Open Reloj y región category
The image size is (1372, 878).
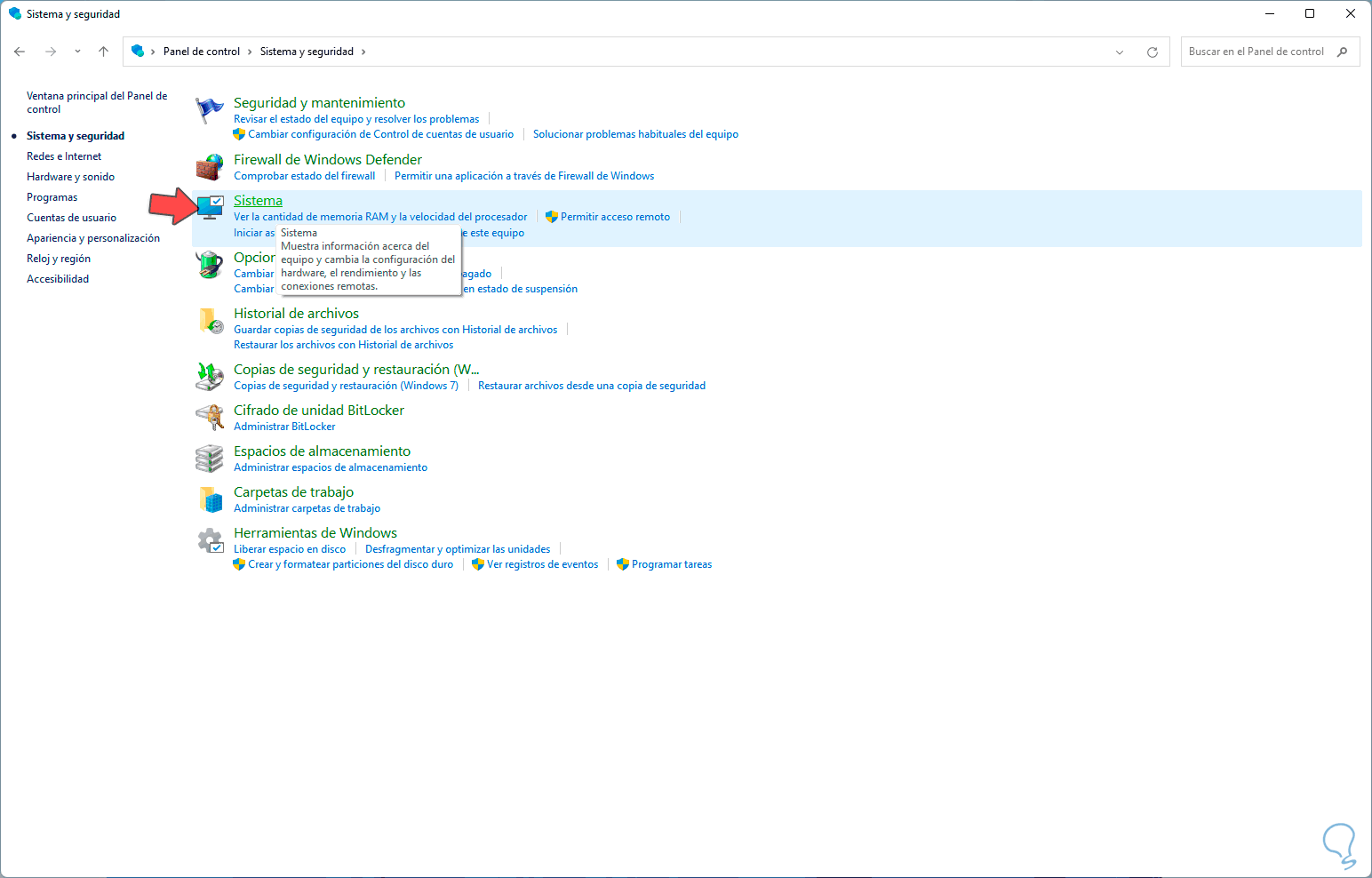click(59, 259)
